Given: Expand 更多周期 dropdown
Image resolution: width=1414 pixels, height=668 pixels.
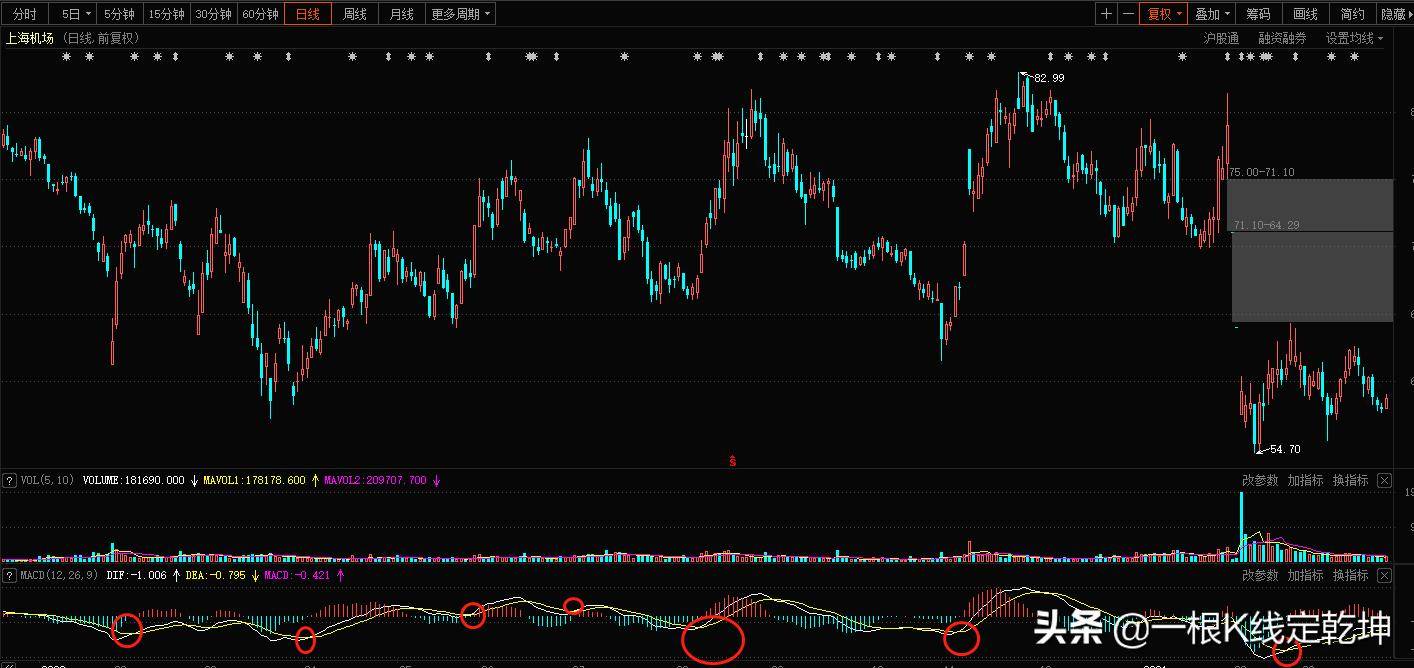Looking at the screenshot, I should coord(461,14).
